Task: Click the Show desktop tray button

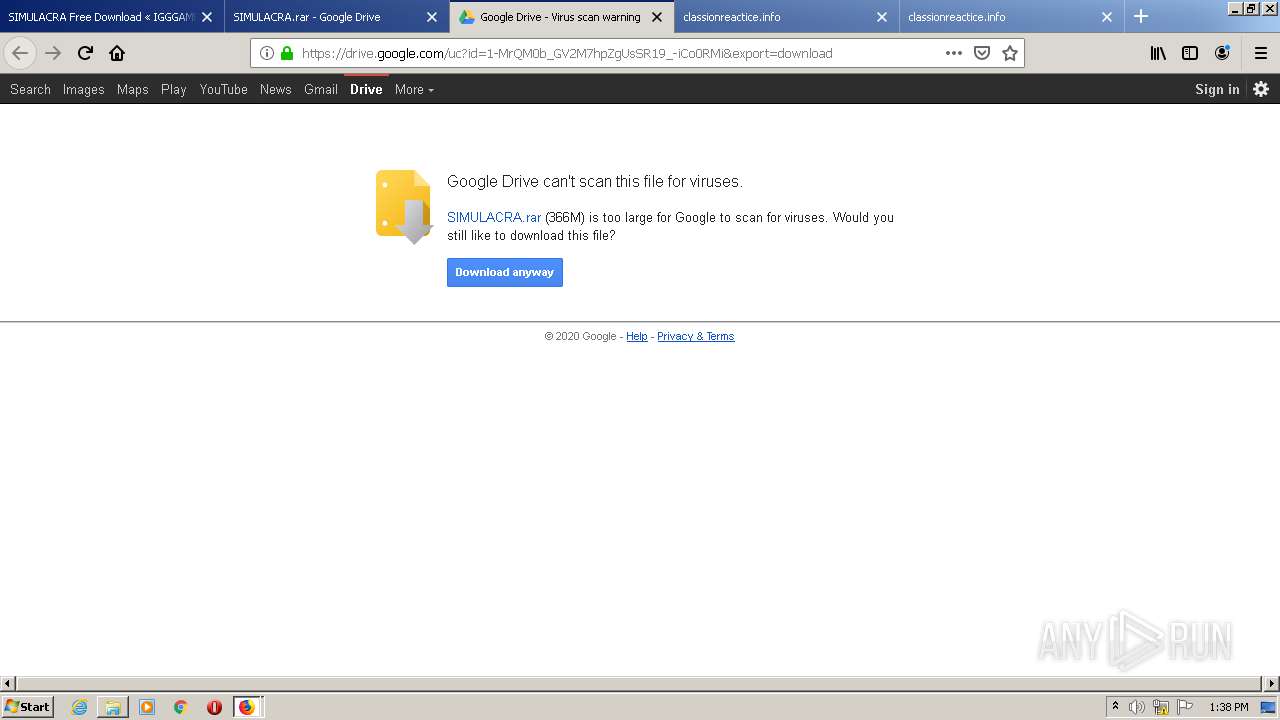Action: (1269, 707)
